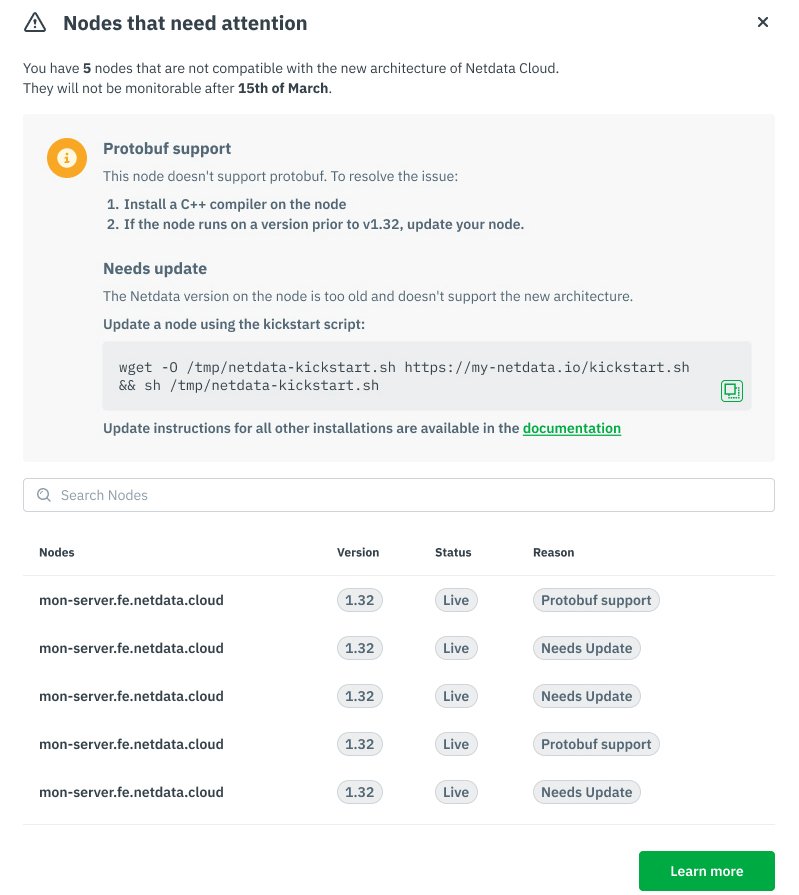Sort by the Nodes column header

point(57,552)
